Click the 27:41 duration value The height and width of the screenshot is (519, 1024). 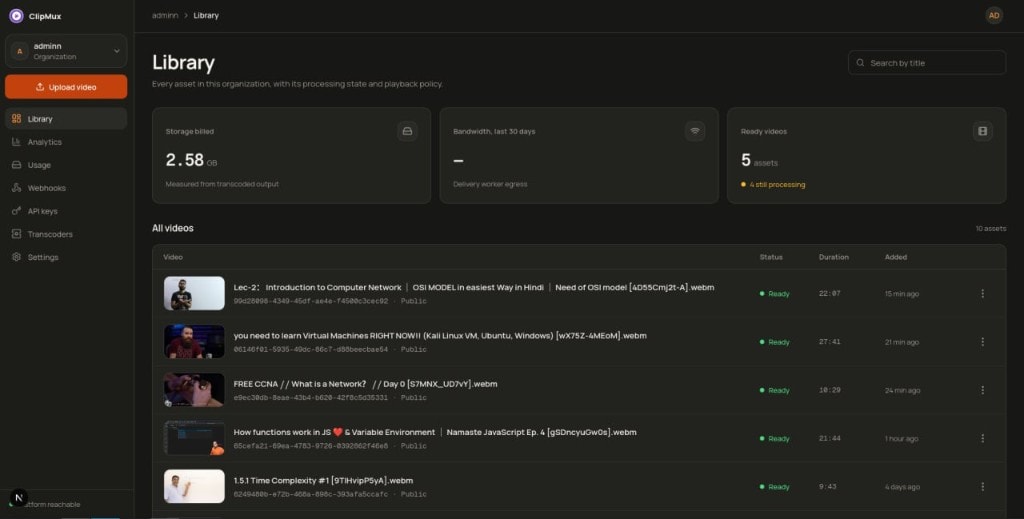coord(829,342)
